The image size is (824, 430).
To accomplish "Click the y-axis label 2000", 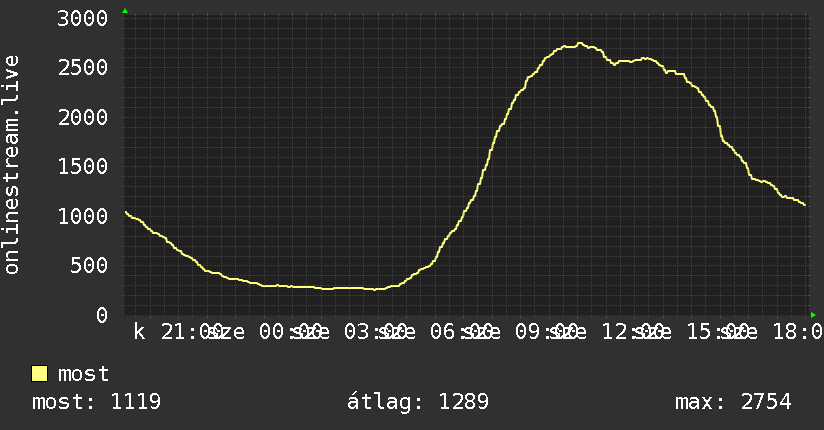I will pos(83,117).
